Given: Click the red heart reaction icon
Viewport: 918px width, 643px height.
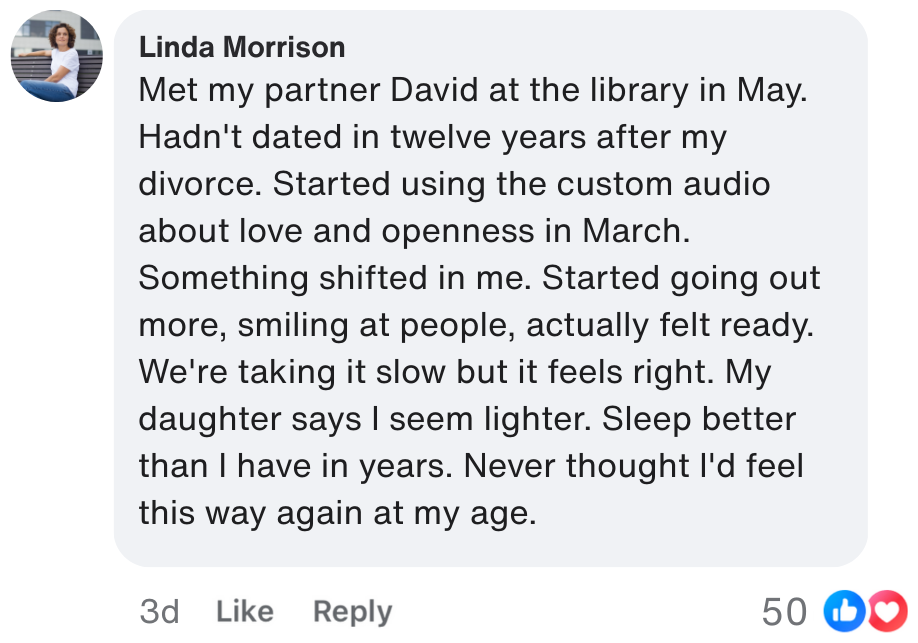Looking at the screenshot, I should point(886,610).
